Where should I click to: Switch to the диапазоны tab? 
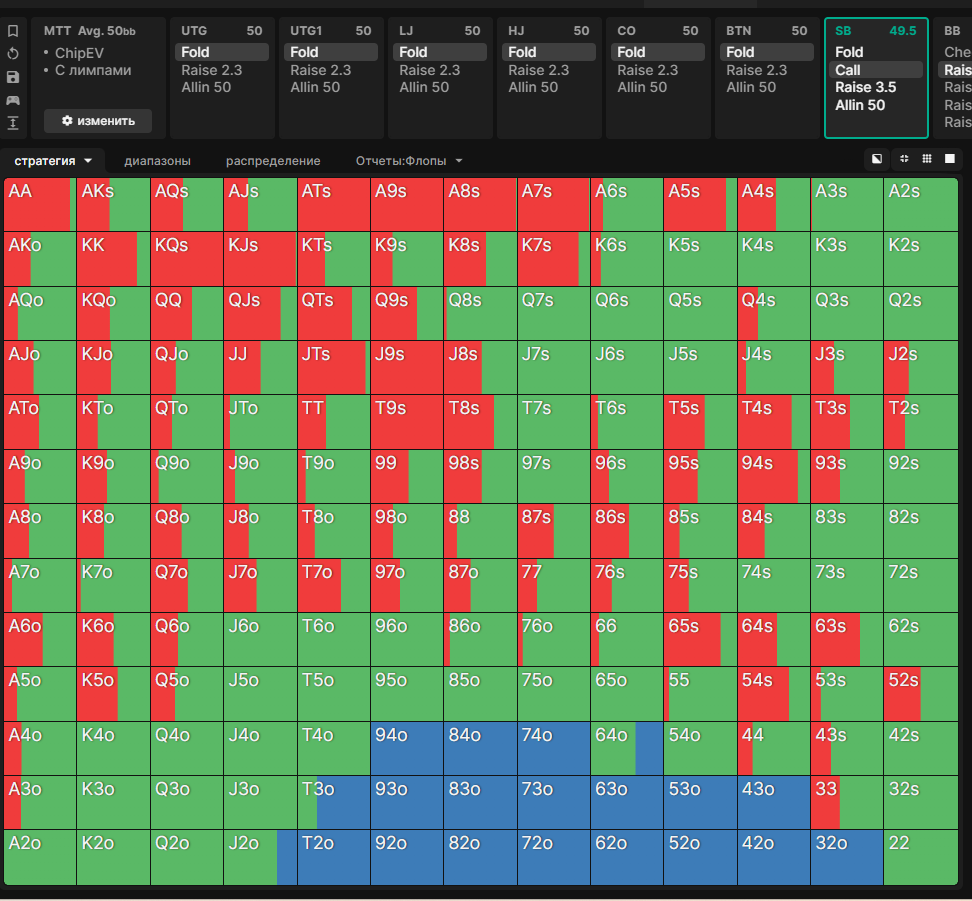click(157, 161)
